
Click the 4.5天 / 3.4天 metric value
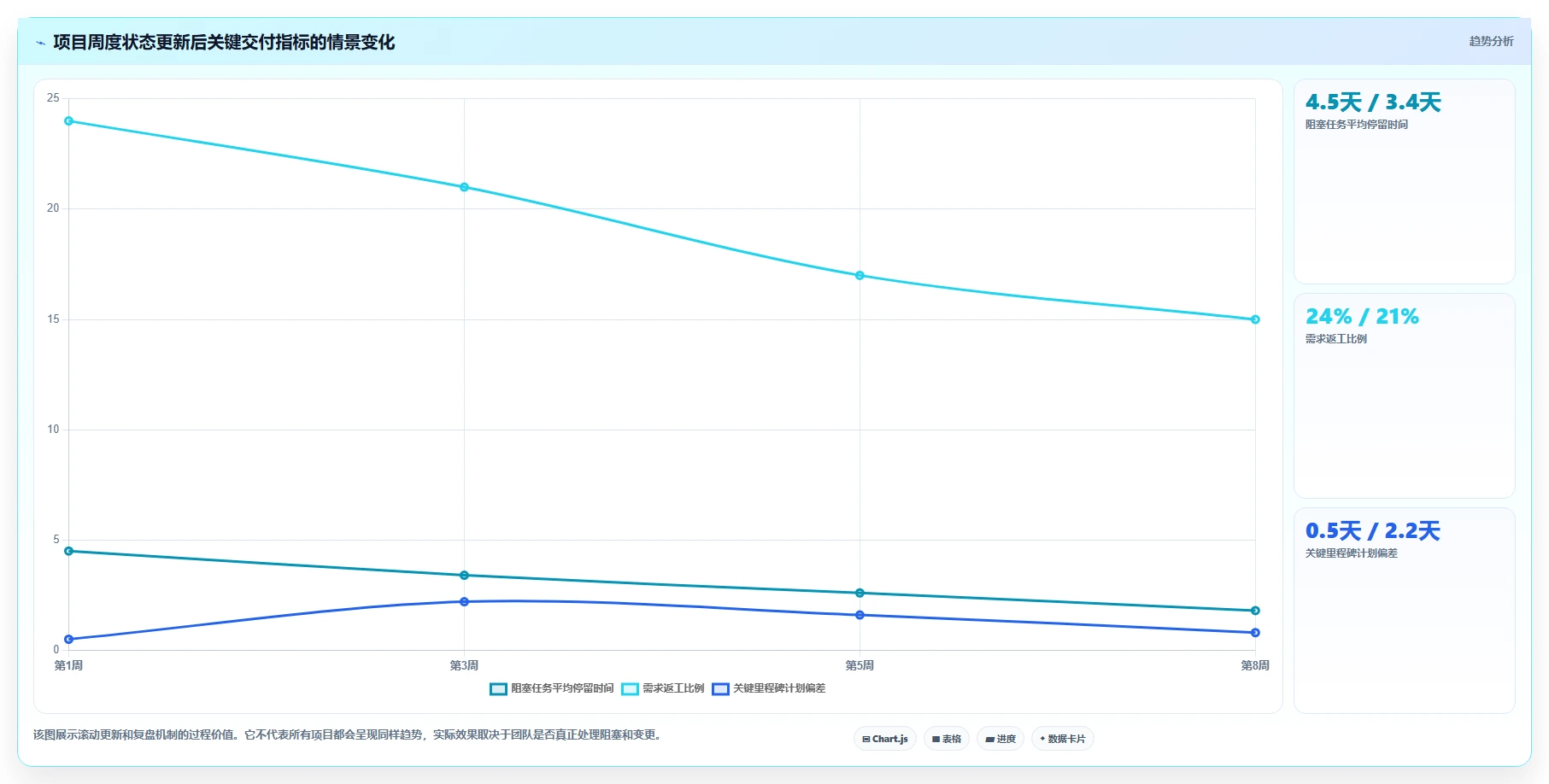1373,102
